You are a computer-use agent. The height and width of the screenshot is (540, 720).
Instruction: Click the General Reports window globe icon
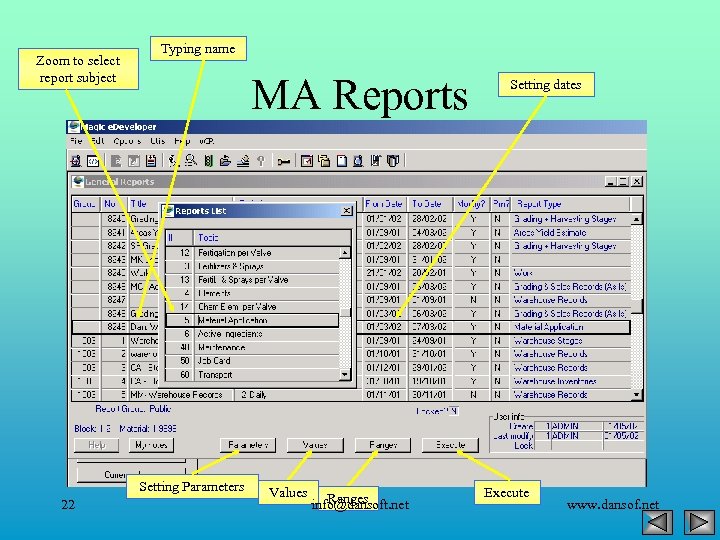point(78,182)
